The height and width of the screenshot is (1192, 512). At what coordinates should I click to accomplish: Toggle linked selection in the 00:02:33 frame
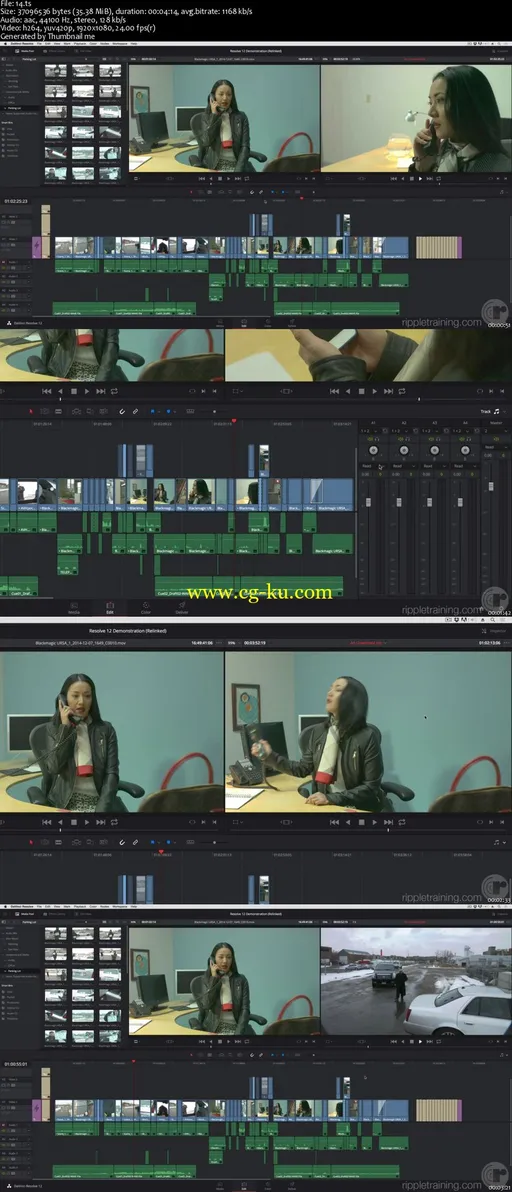click(x=135, y=842)
